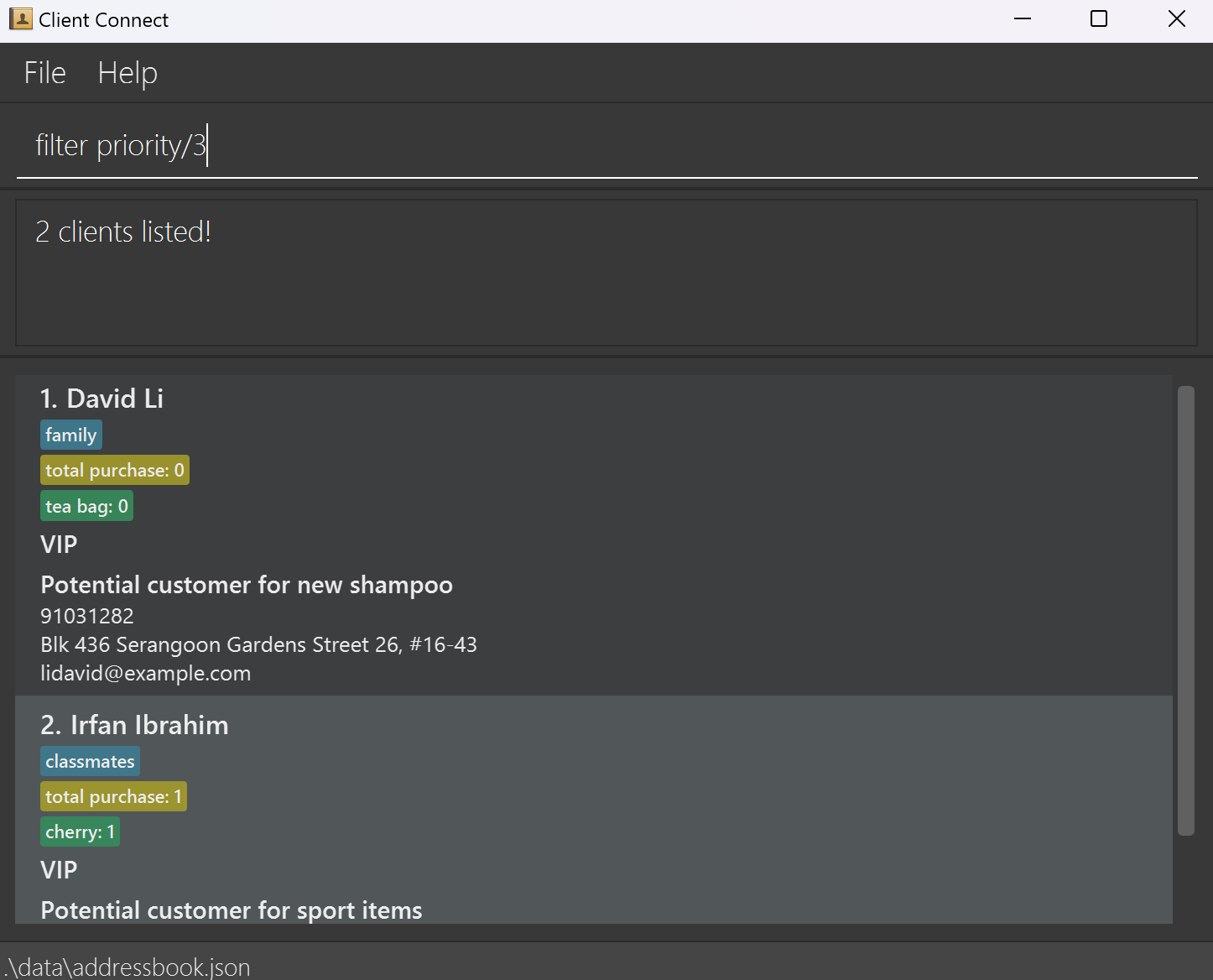Click the 'family' tag on David Li
This screenshot has width=1213, height=980.
pyautogui.click(x=71, y=435)
